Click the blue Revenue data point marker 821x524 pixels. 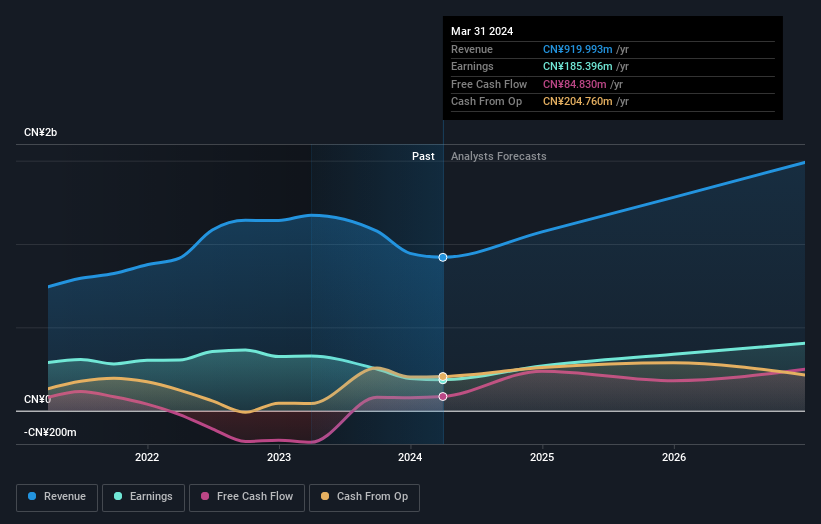443,257
